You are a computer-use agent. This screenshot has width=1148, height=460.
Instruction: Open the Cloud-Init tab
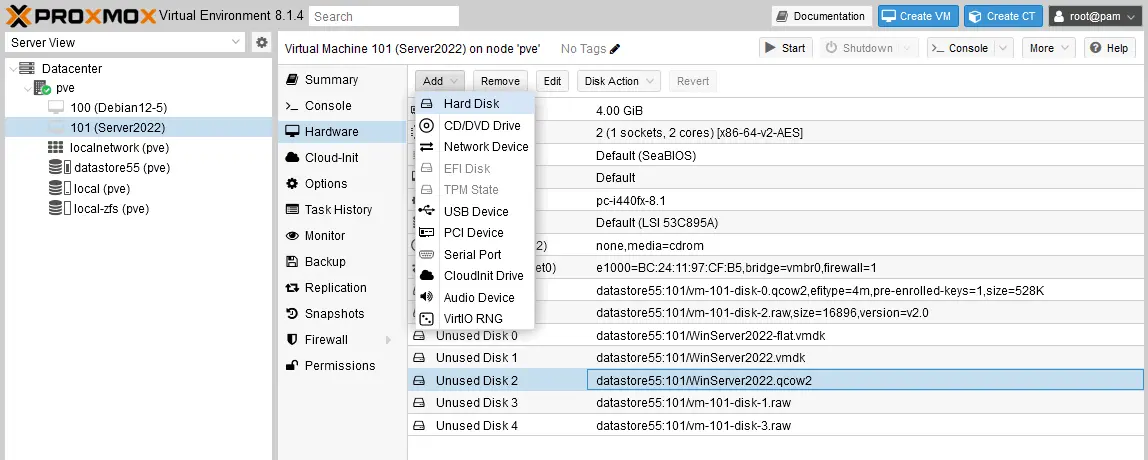point(343,157)
